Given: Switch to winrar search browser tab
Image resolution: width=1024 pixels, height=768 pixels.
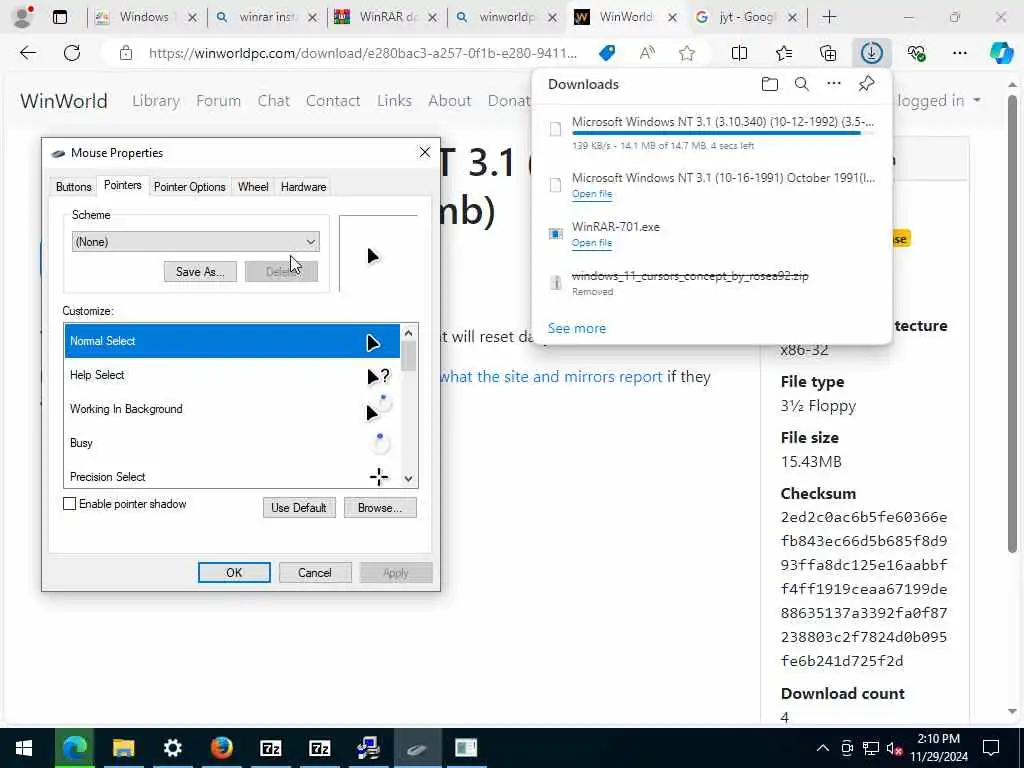Looking at the screenshot, I should pyautogui.click(x=266, y=17).
